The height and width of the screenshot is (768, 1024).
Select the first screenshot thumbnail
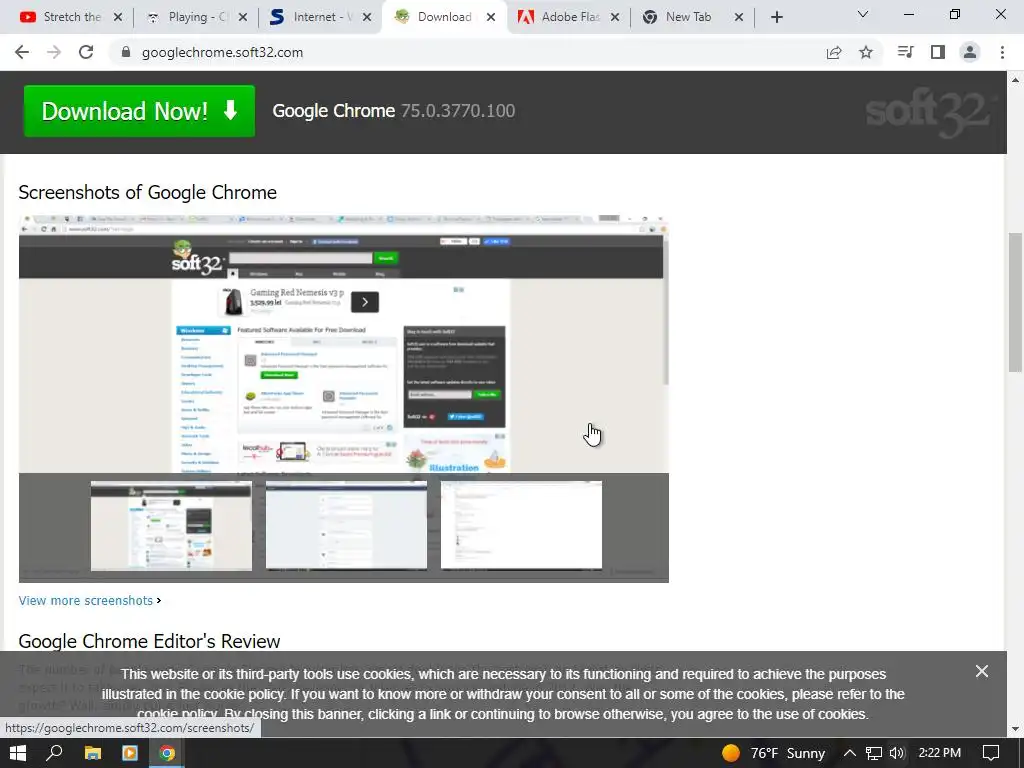coord(171,525)
